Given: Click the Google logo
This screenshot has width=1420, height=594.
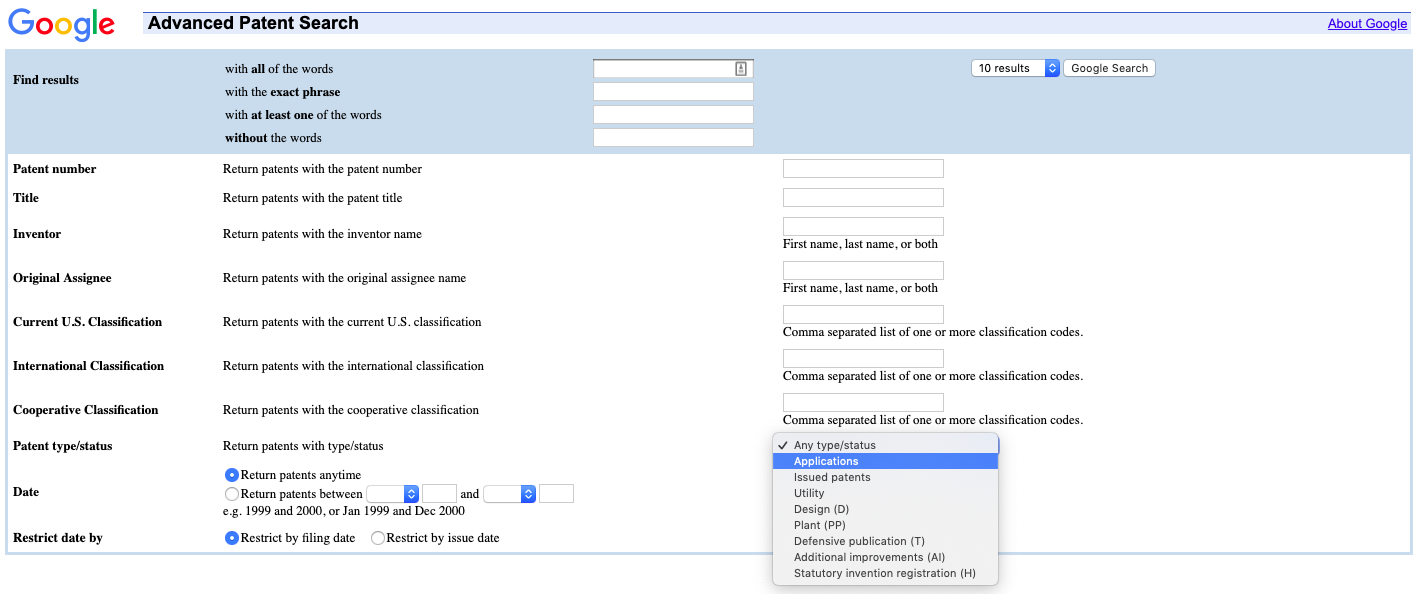Looking at the screenshot, I should [x=61, y=23].
